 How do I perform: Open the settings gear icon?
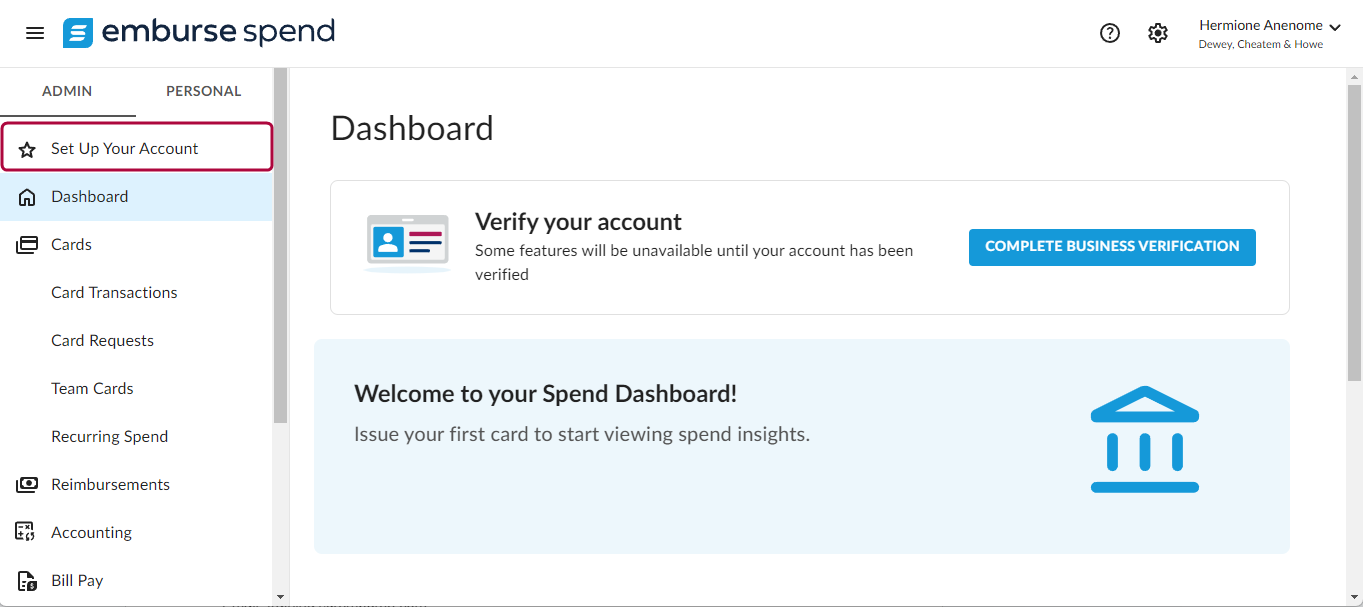pyautogui.click(x=1158, y=33)
